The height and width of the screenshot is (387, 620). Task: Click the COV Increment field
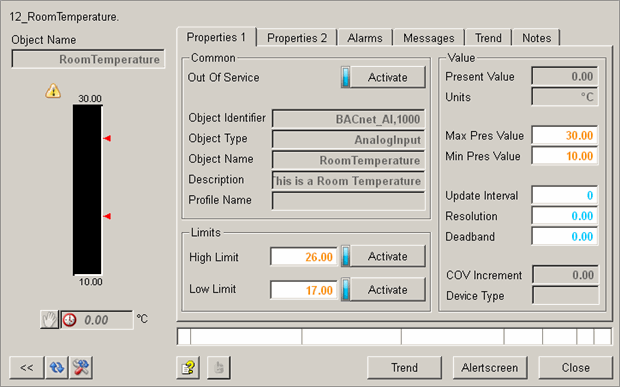pyautogui.click(x=565, y=275)
